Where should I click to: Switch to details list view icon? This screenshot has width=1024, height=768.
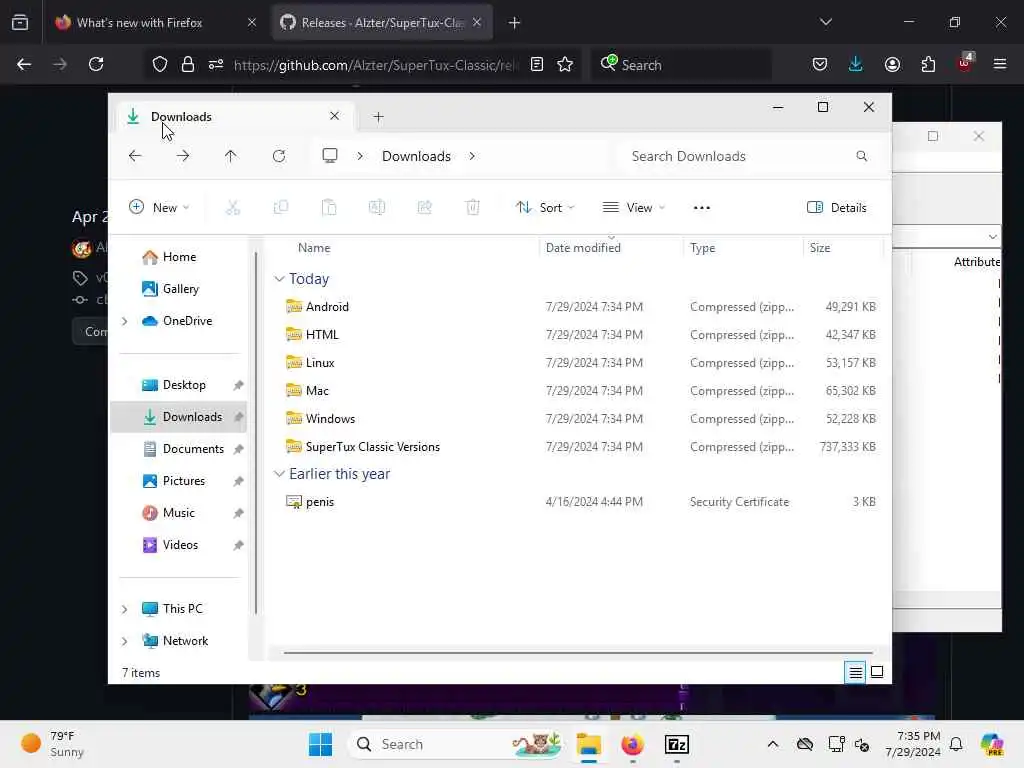pos(855,672)
